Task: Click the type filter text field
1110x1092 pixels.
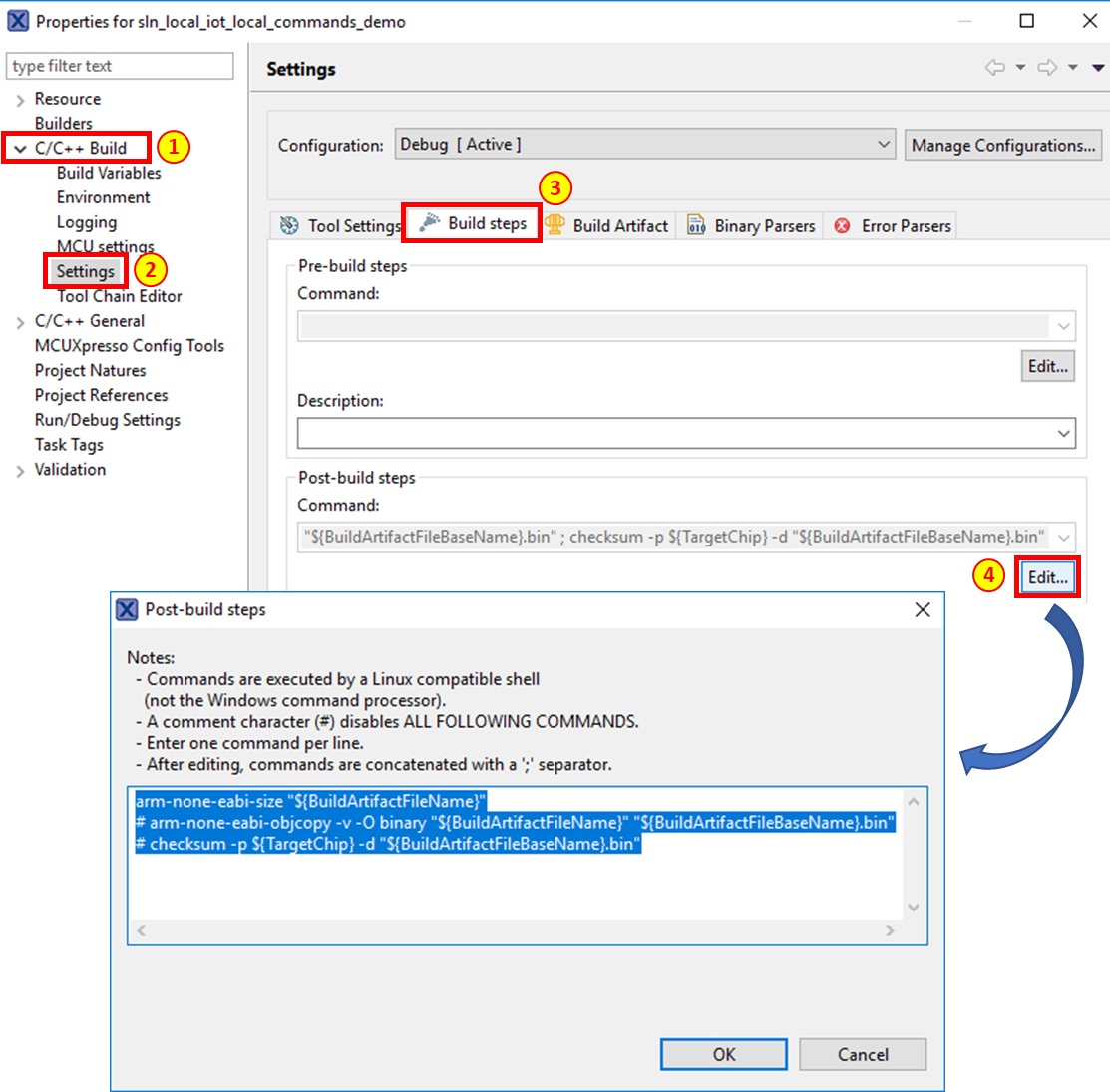Action: [120, 66]
